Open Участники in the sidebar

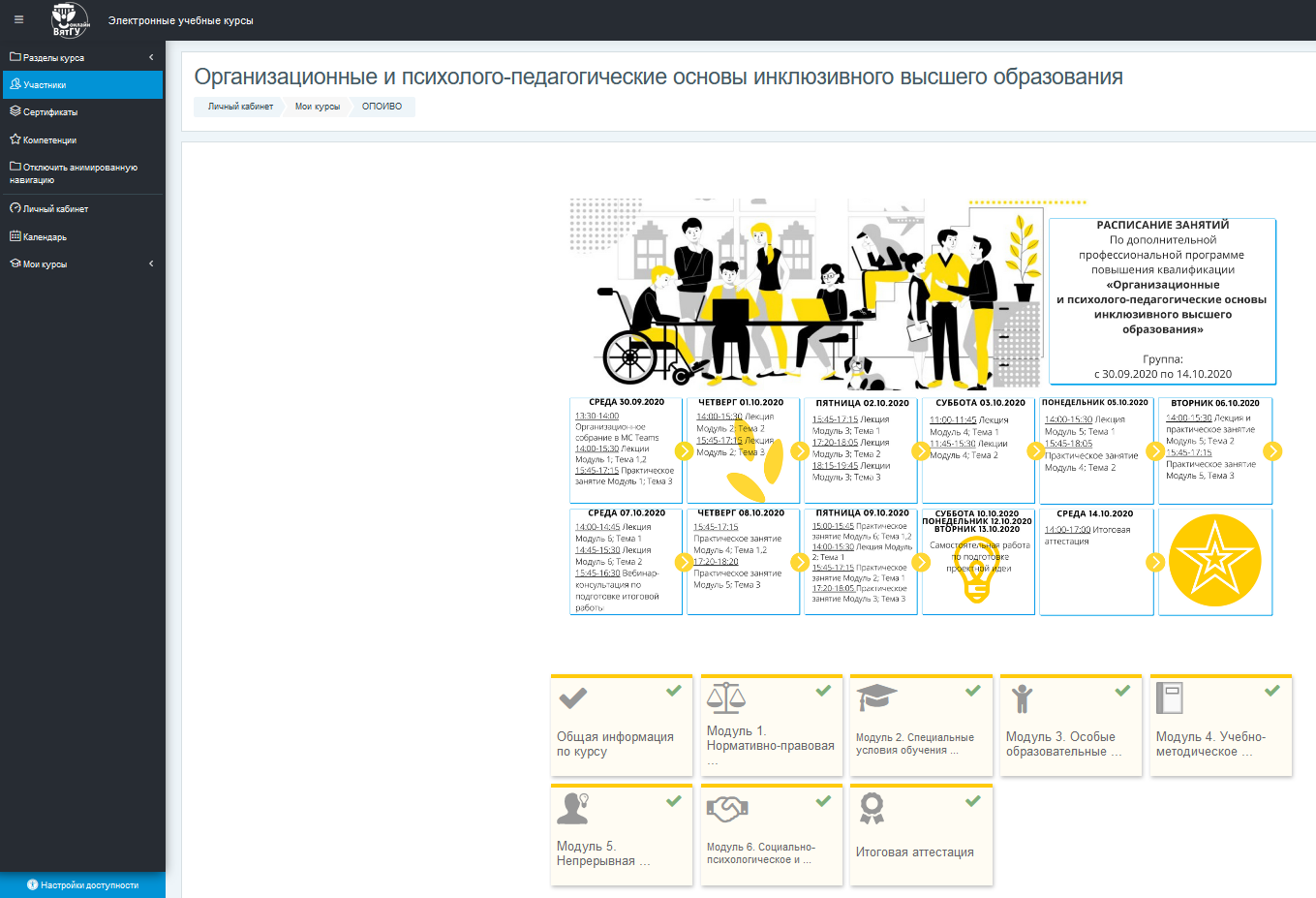(45, 85)
